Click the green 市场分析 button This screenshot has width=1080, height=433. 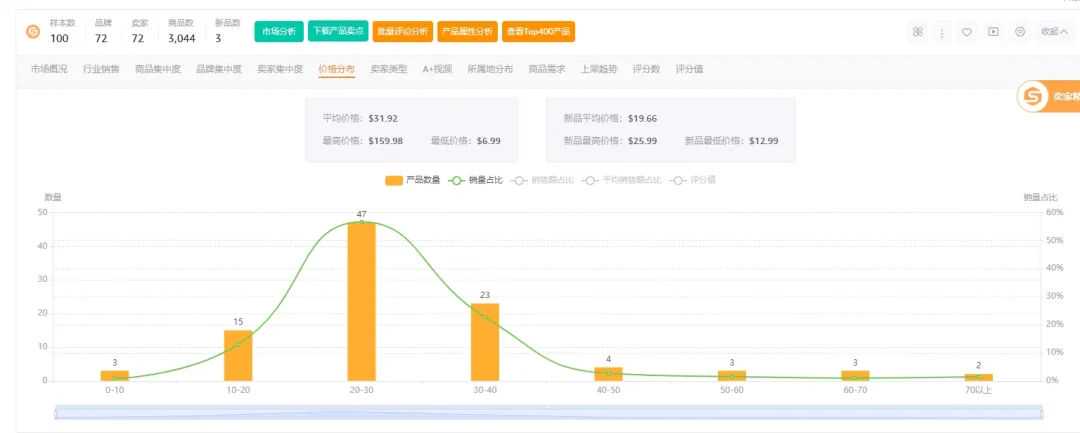(x=278, y=32)
